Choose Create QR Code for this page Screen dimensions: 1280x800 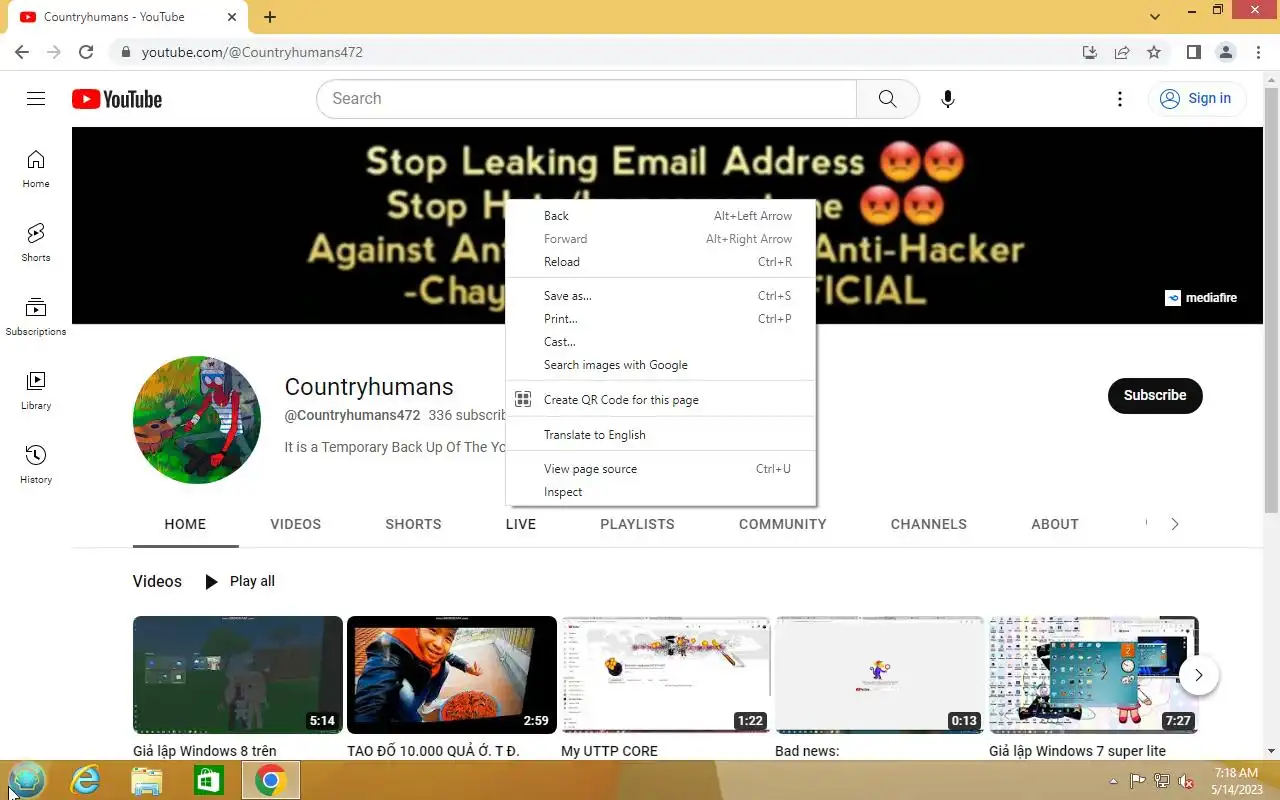point(661,400)
